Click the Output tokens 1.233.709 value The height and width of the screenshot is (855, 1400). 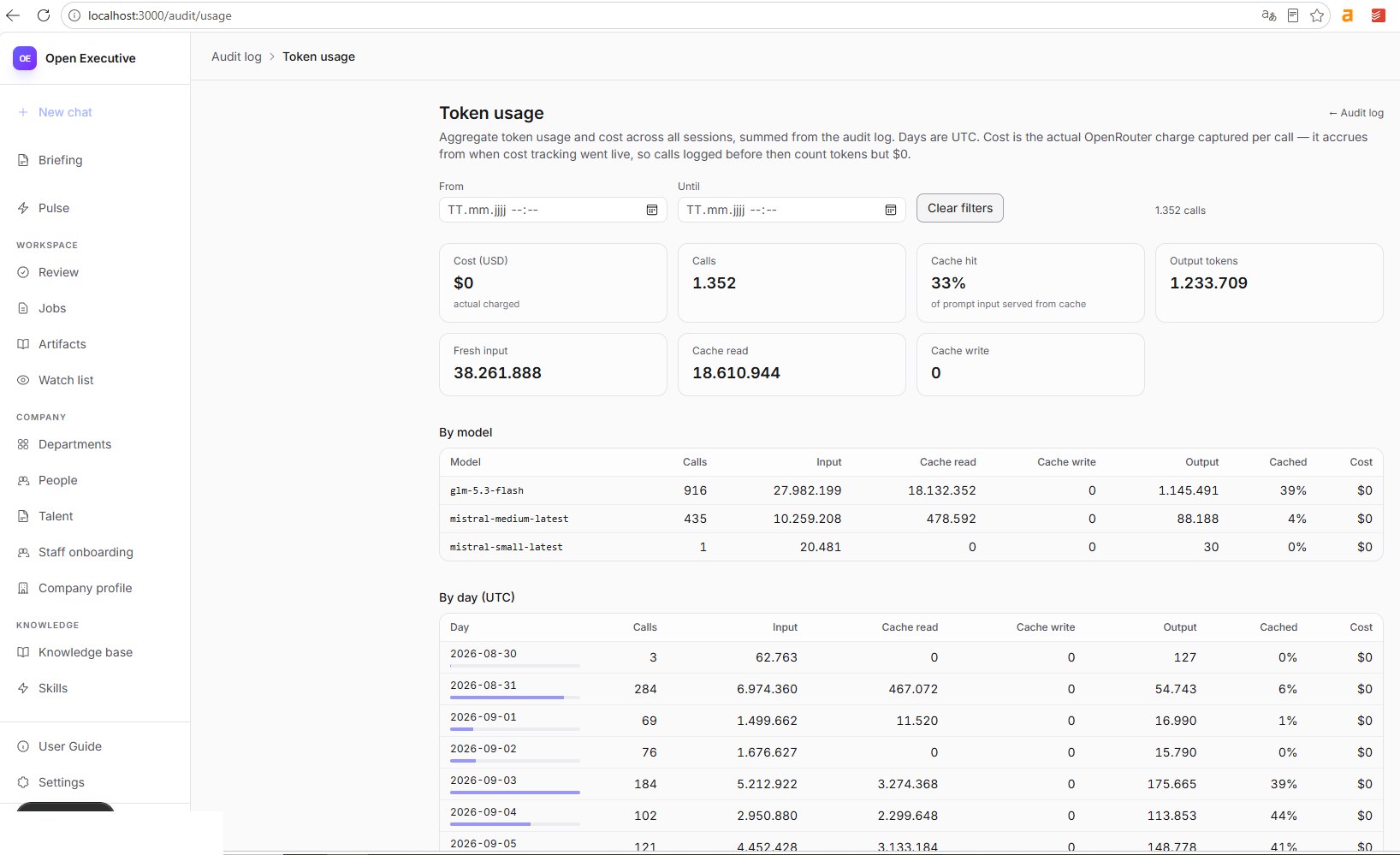click(x=1208, y=283)
